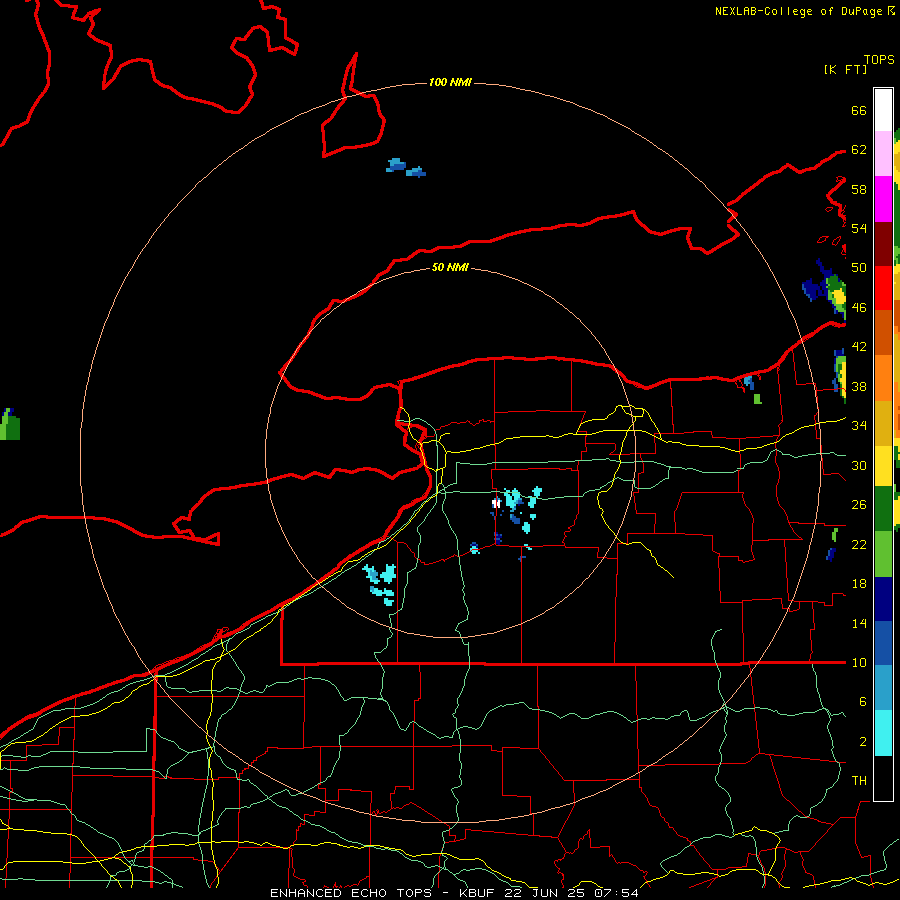Image resolution: width=900 pixels, height=900 pixels.
Task: Select the yellow legend swatch near 30
Action: tap(883, 466)
